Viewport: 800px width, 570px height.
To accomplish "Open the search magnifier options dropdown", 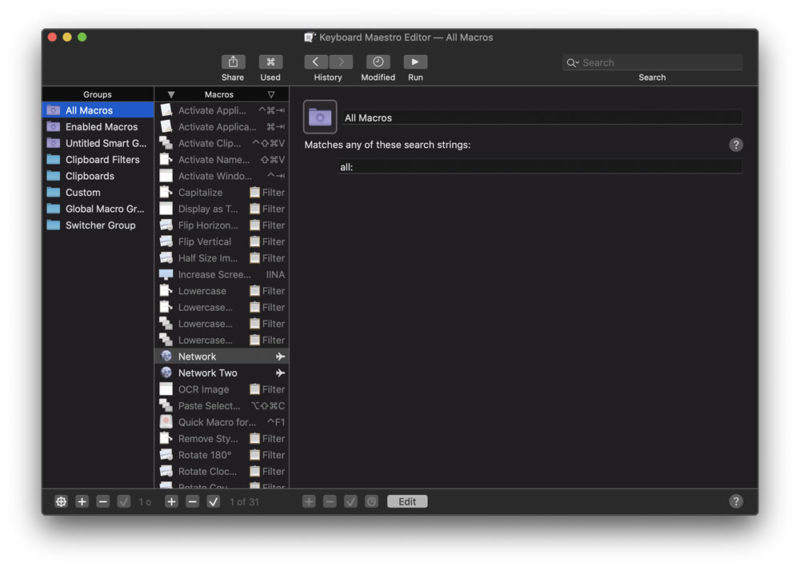I will [572, 63].
